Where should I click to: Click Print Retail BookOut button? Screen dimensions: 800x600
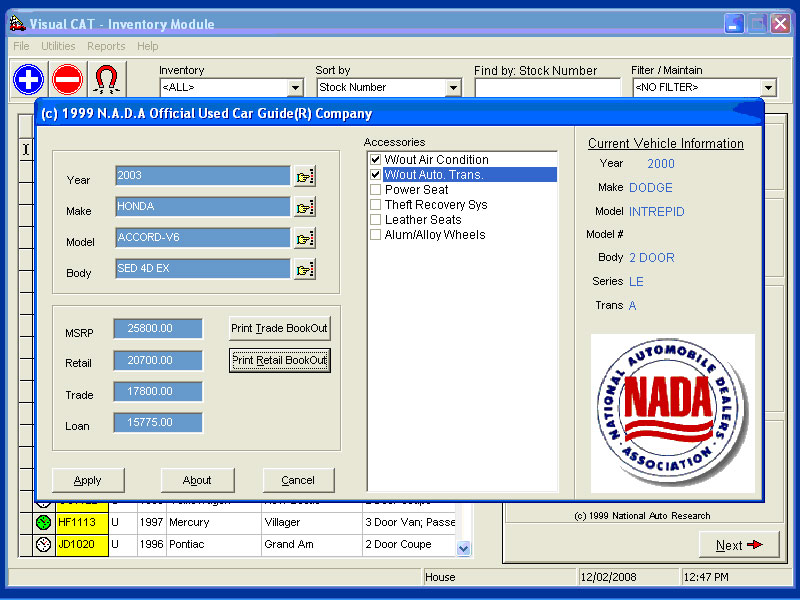(280, 360)
